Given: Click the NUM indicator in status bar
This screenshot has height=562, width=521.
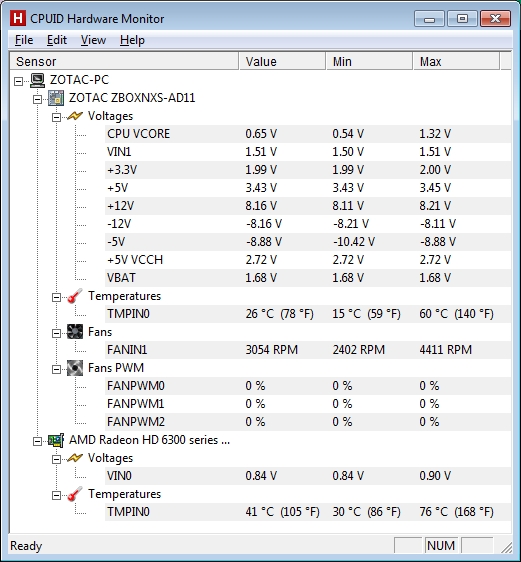Looking at the screenshot, I should [441, 546].
